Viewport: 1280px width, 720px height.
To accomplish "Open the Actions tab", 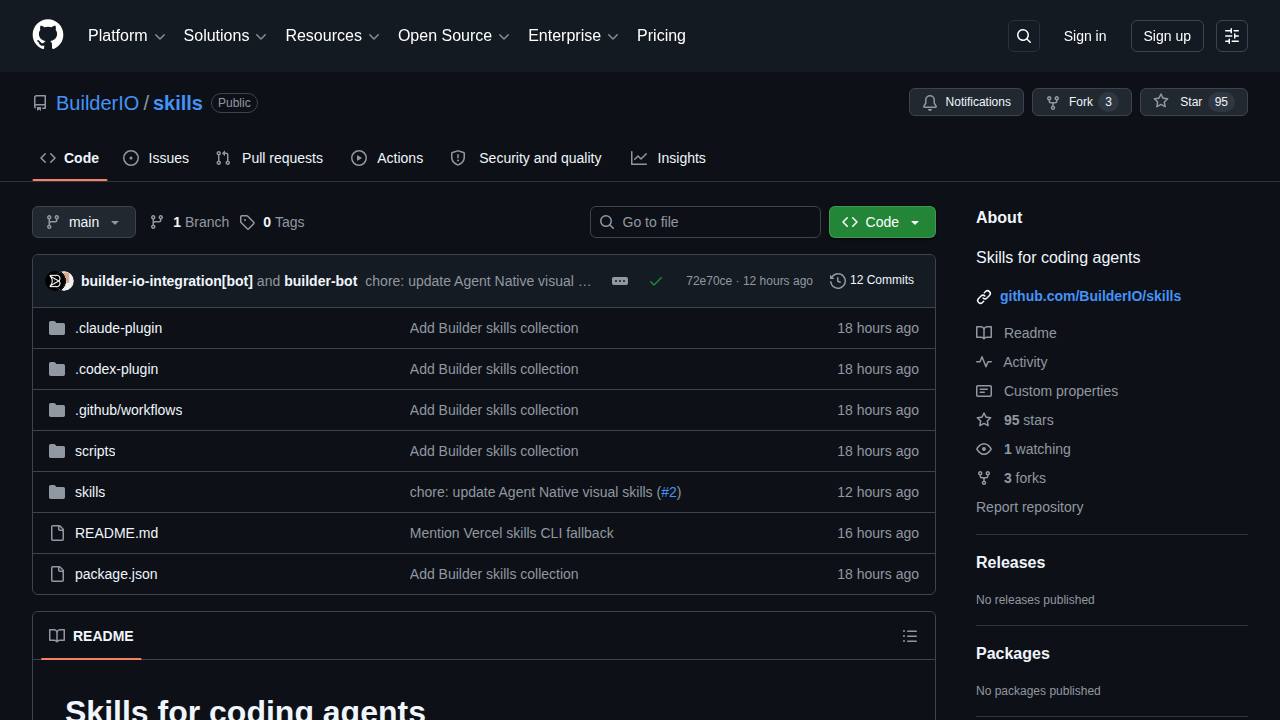I will pyautogui.click(x=387, y=158).
